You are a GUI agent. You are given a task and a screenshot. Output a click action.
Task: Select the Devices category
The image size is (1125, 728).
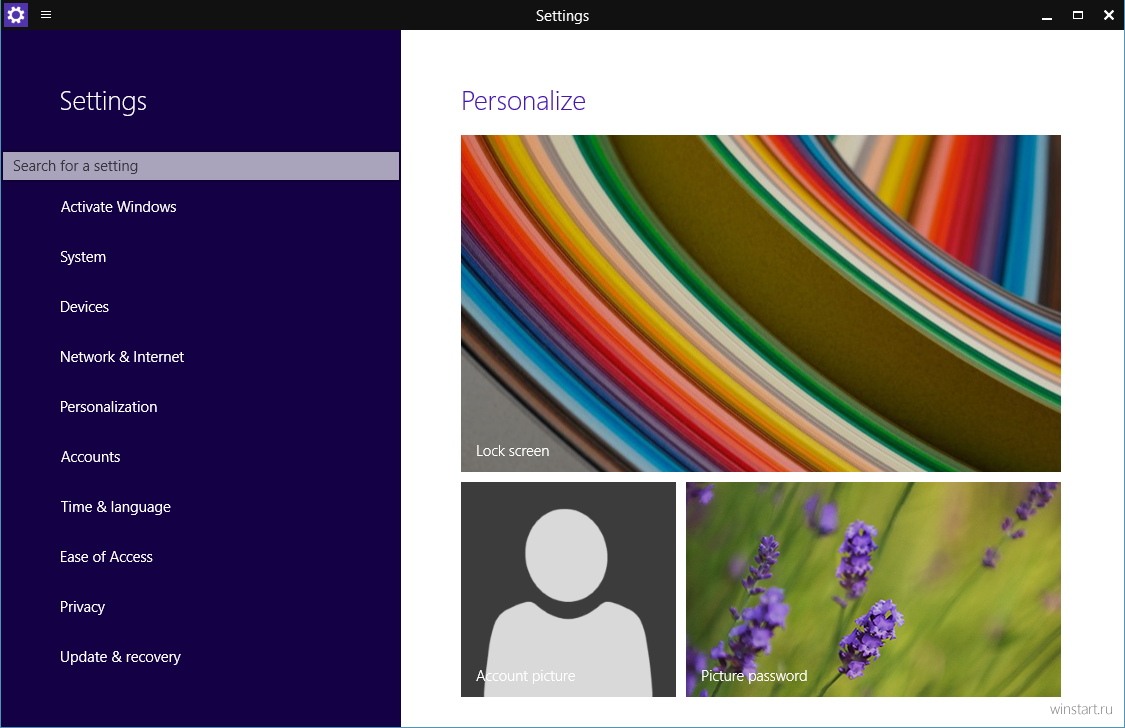(x=85, y=307)
